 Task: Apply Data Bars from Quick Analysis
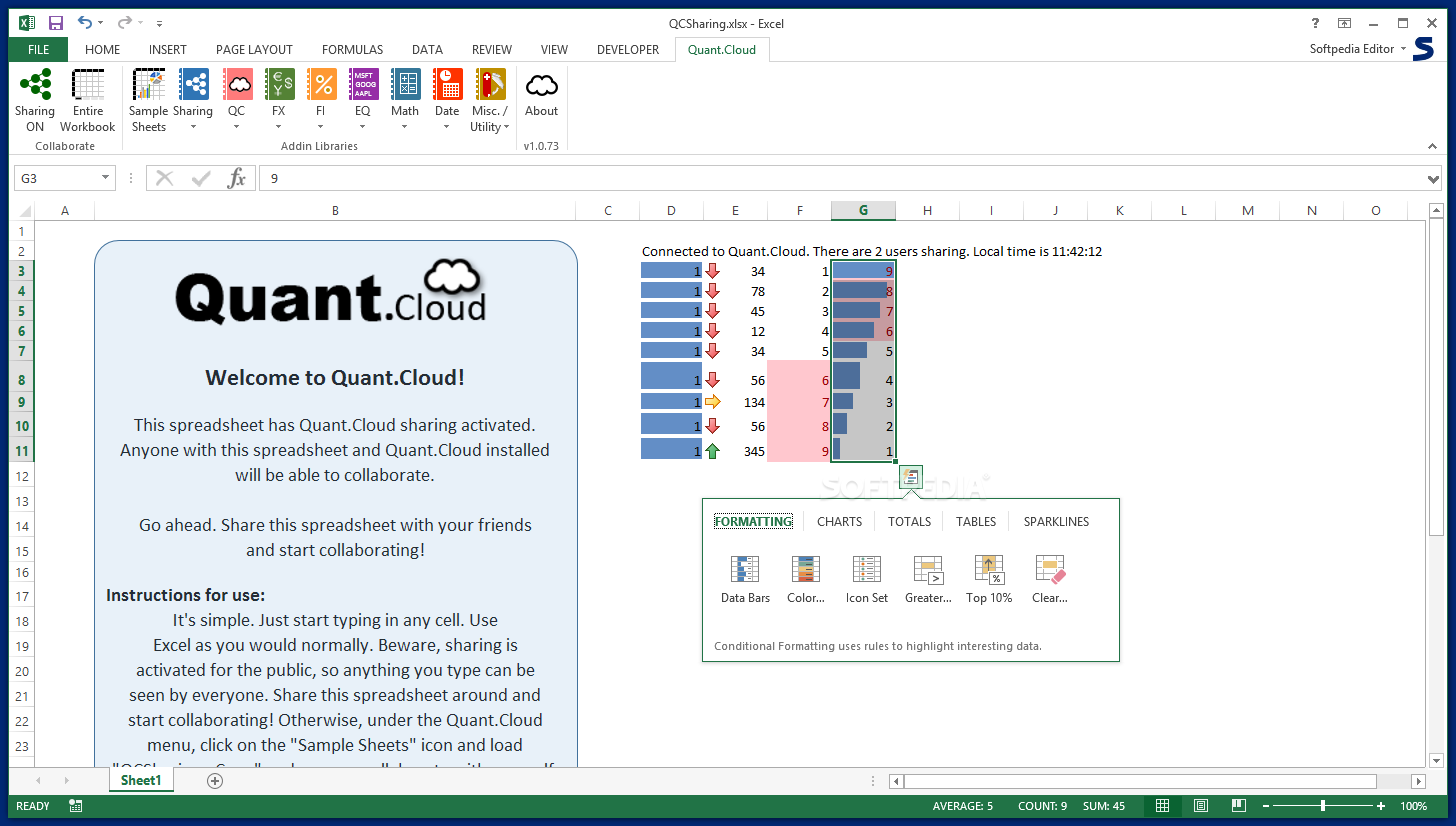(x=745, y=570)
